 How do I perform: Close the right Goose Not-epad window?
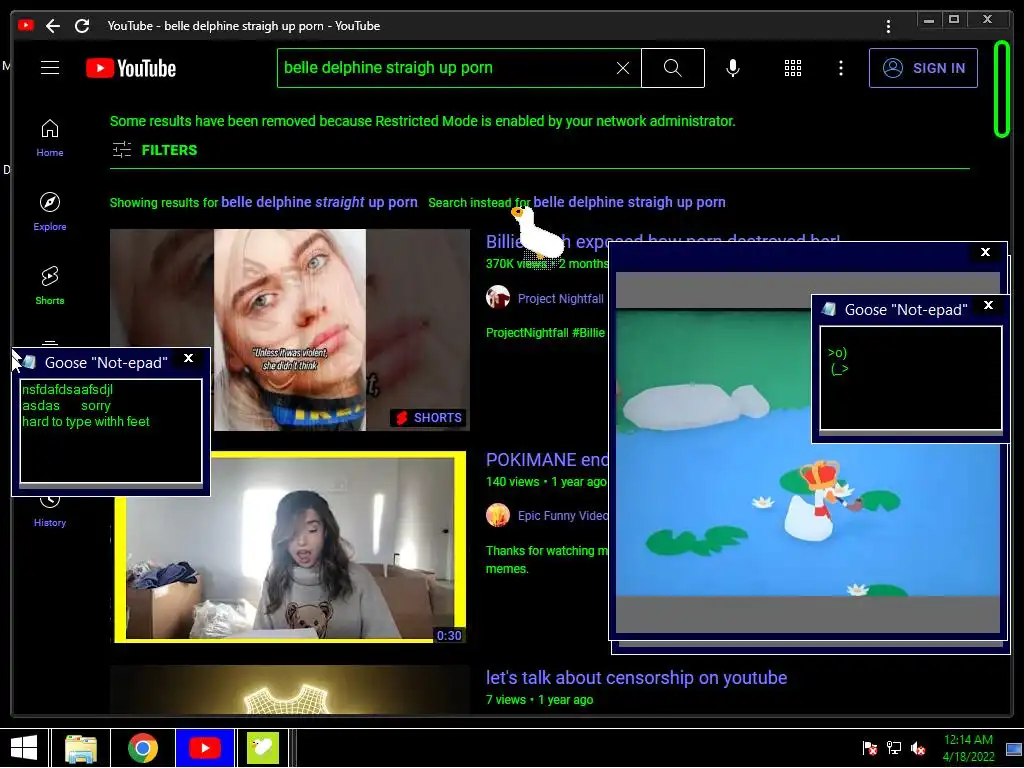tap(988, 305)
